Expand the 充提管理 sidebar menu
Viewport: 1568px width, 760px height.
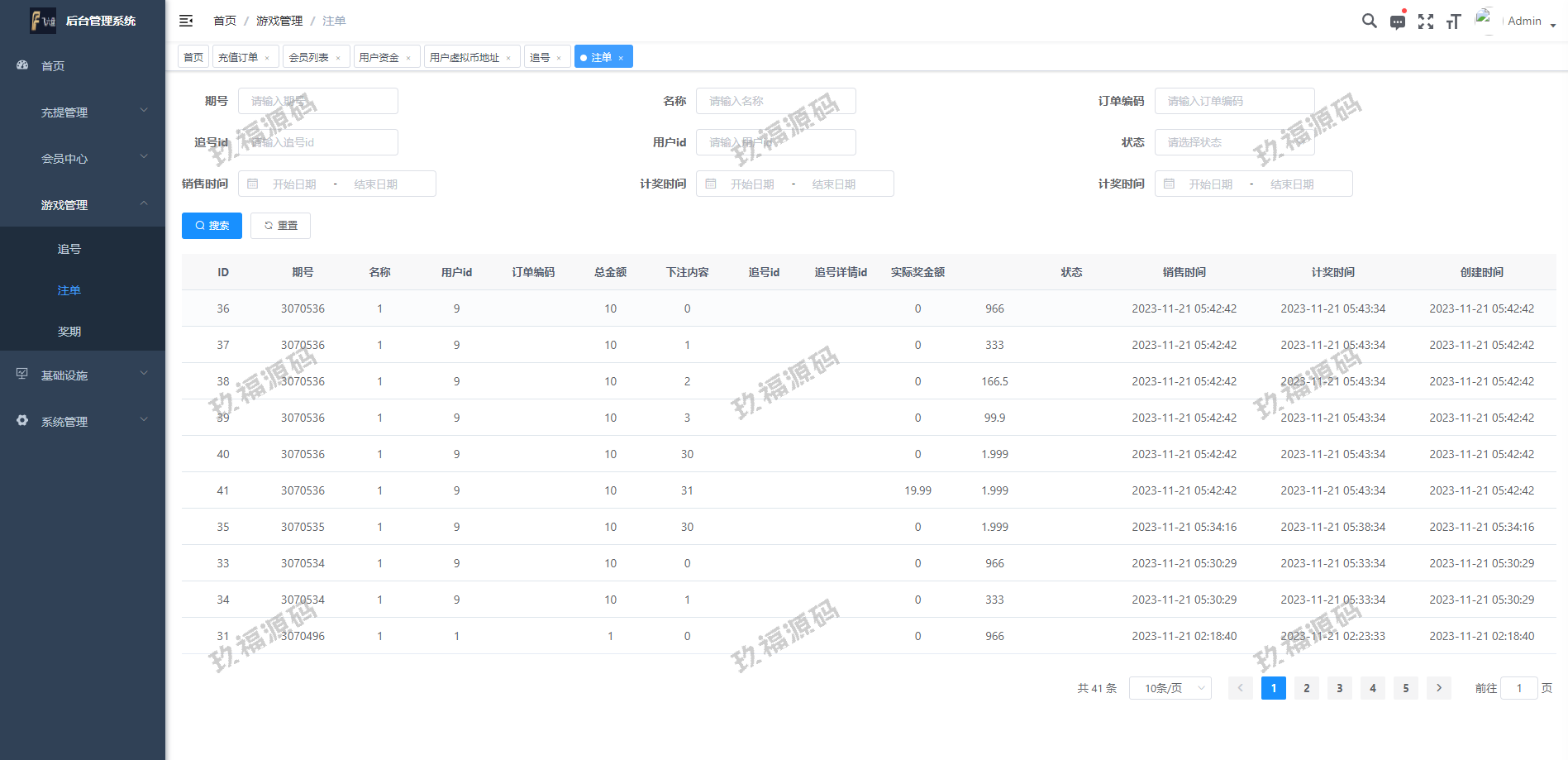83,112
